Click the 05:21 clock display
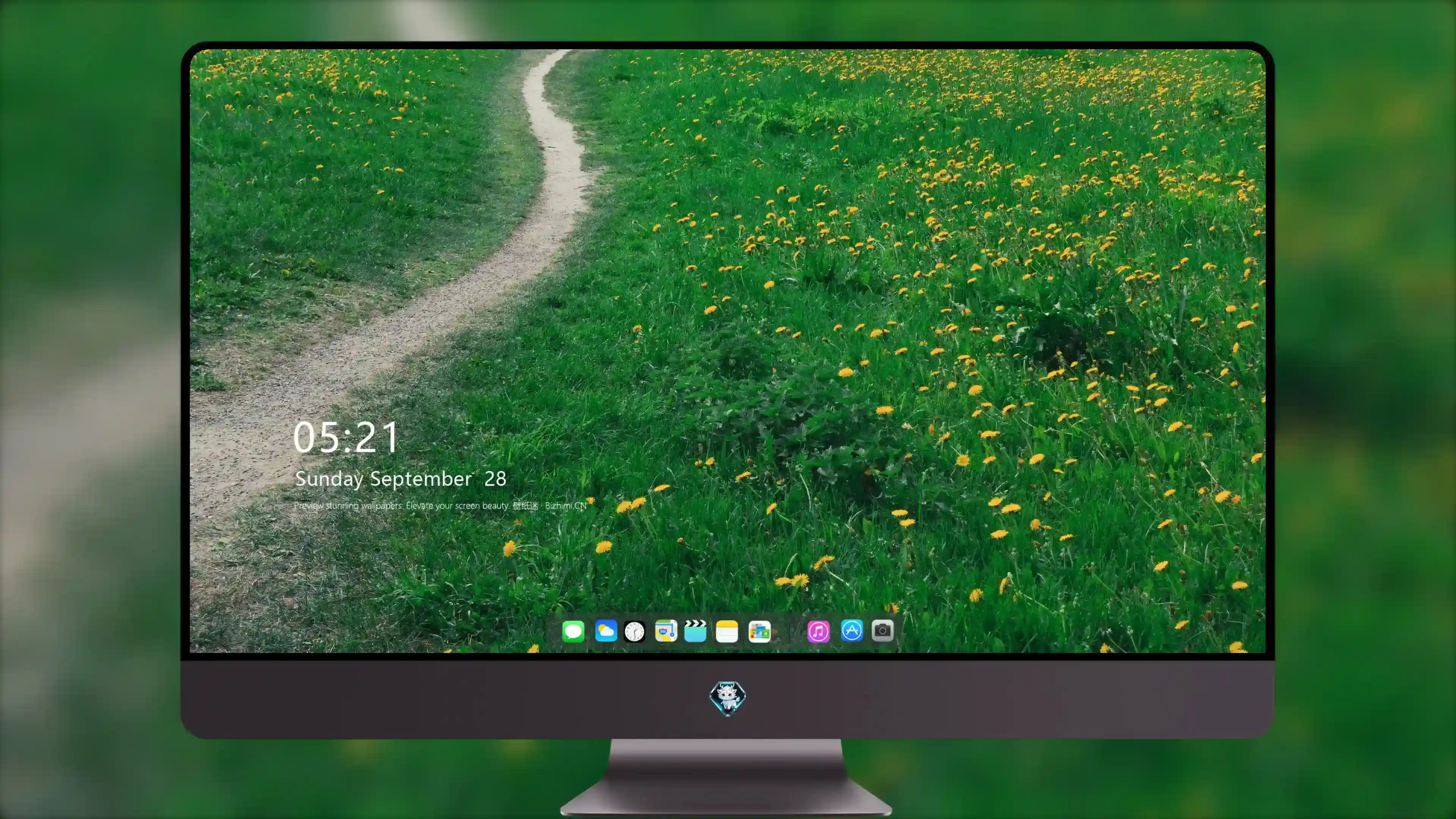1456x819 pixels. [x=346, y=437]
